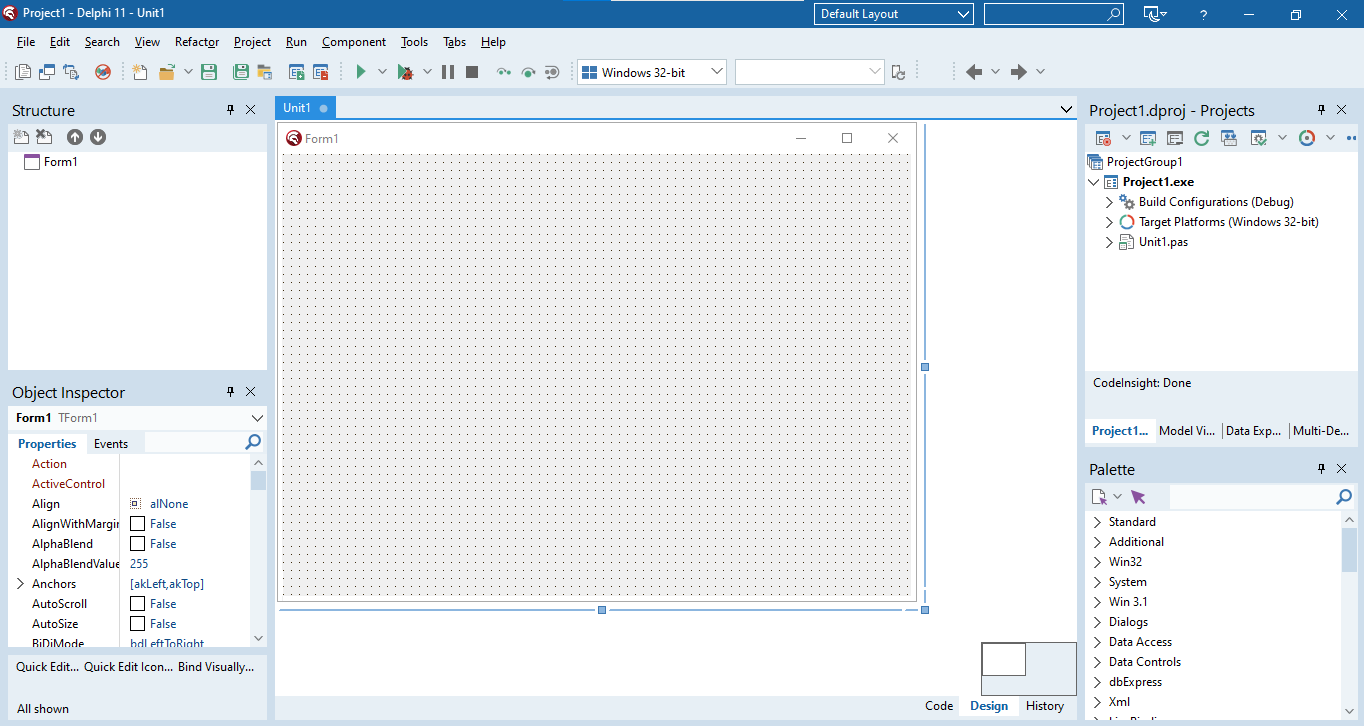Expand the Unit1.pas node
1364x726 pixels.
(x=1109, y=242)
